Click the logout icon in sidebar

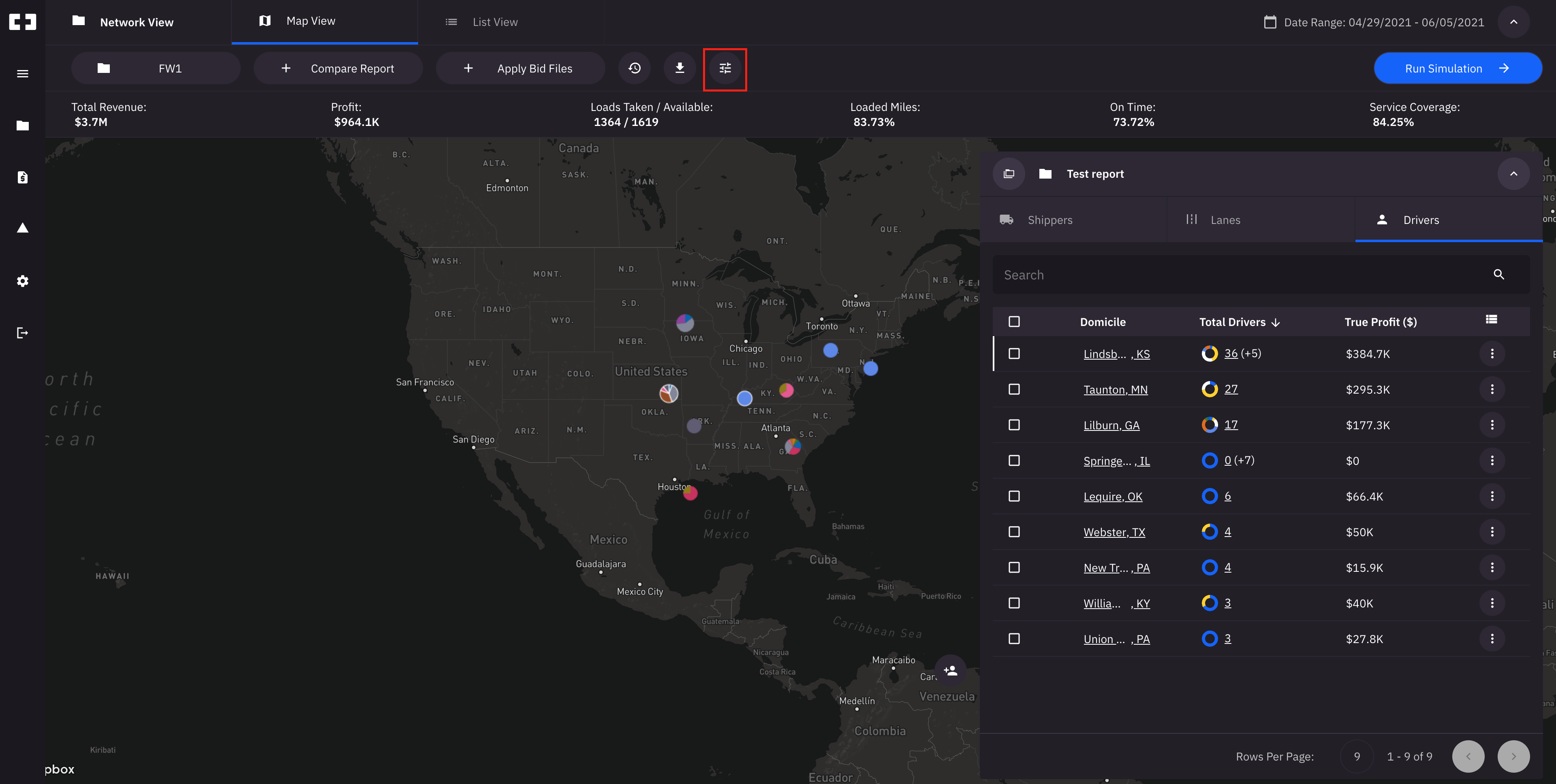point(22,333)
